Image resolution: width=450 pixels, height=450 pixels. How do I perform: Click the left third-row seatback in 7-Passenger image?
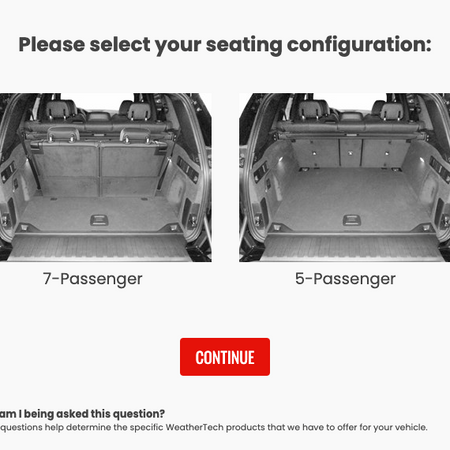(x=67, y=168)
